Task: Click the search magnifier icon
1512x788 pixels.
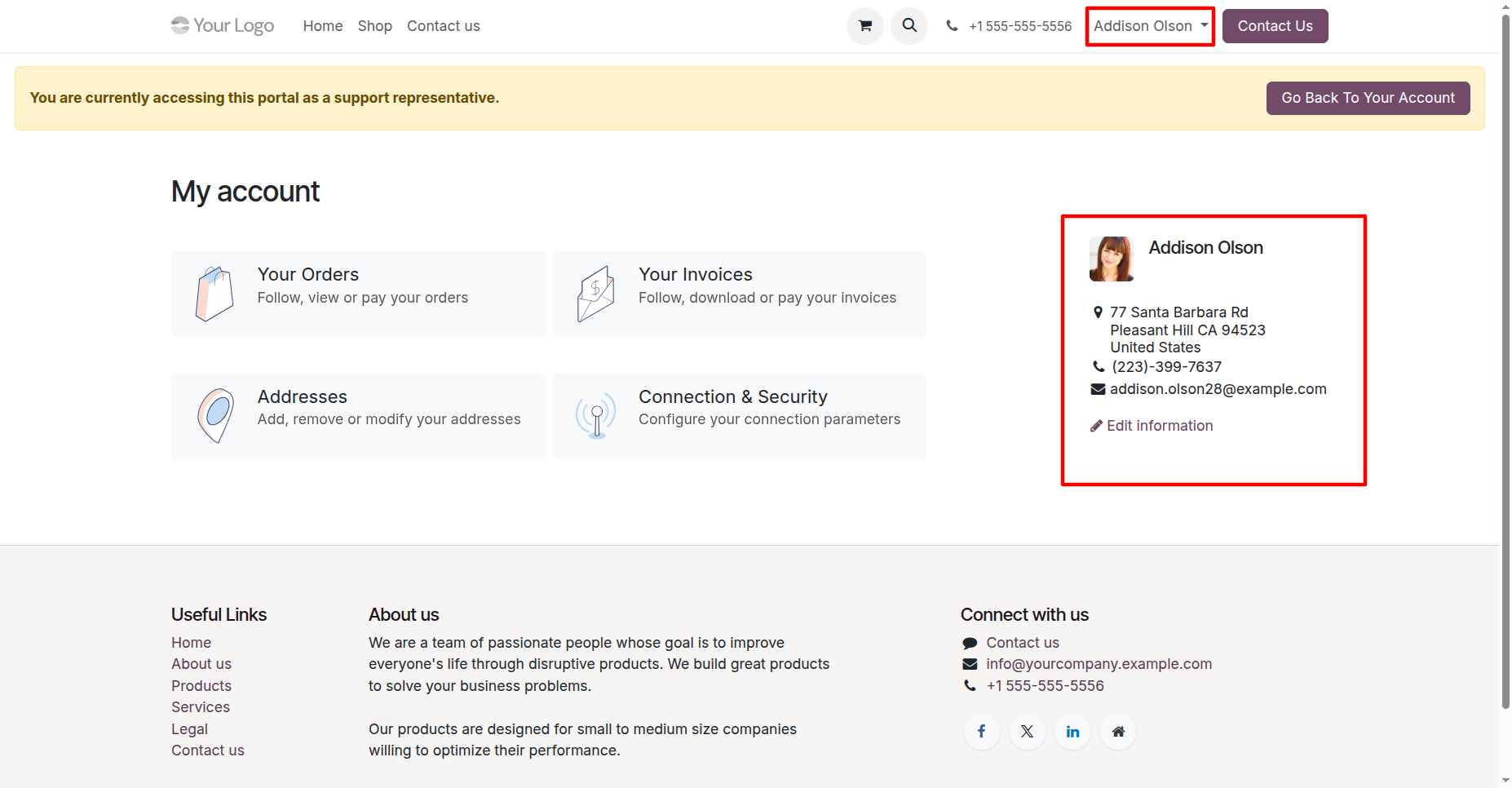Action: click(909, 26)
